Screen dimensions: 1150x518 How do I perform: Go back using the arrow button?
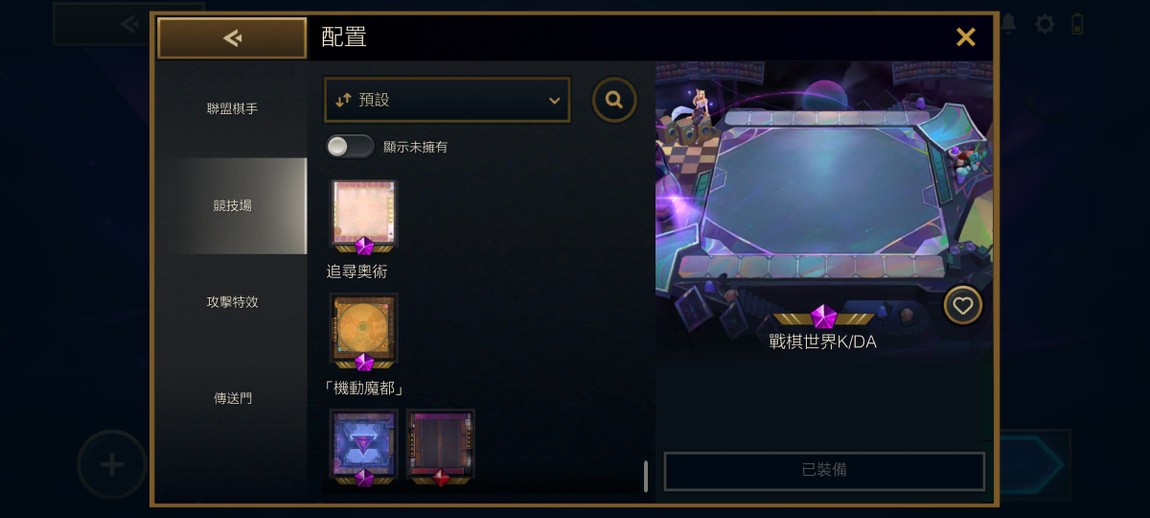(232, 38)
